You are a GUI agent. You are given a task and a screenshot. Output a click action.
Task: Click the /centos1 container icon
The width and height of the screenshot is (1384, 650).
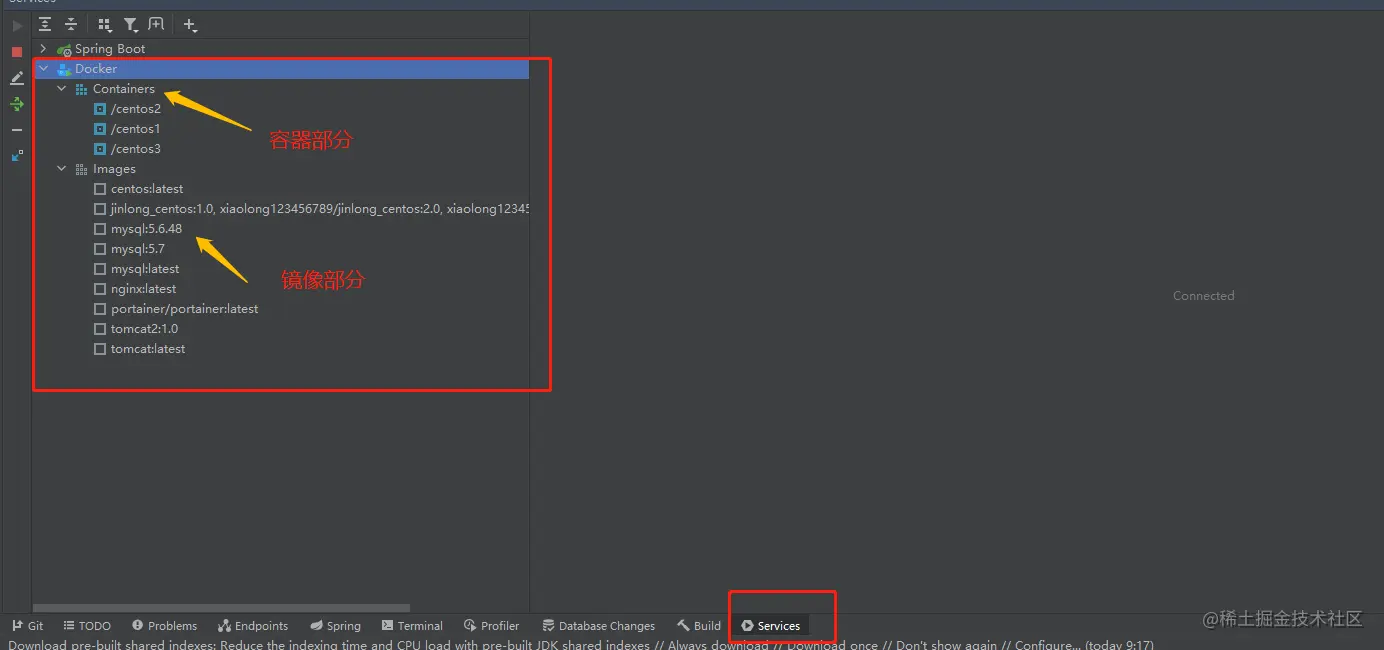click(x=100, y=129)
